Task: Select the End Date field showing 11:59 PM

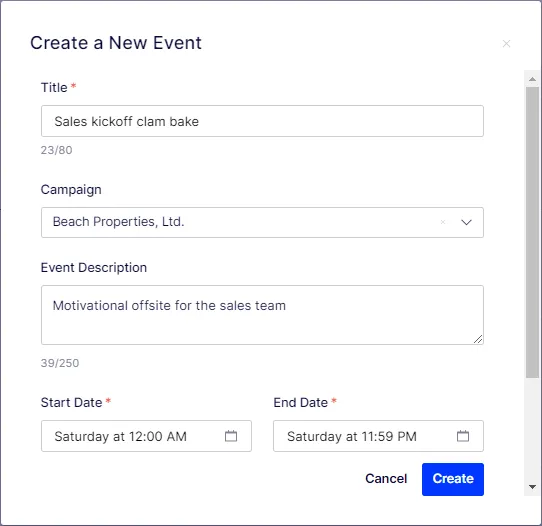Action: 378,436
